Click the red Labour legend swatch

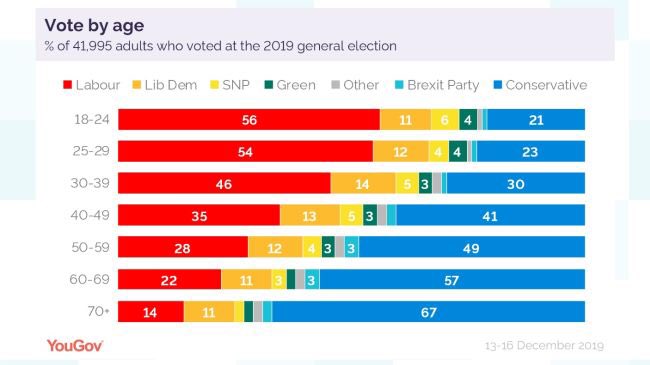[68, 85]
